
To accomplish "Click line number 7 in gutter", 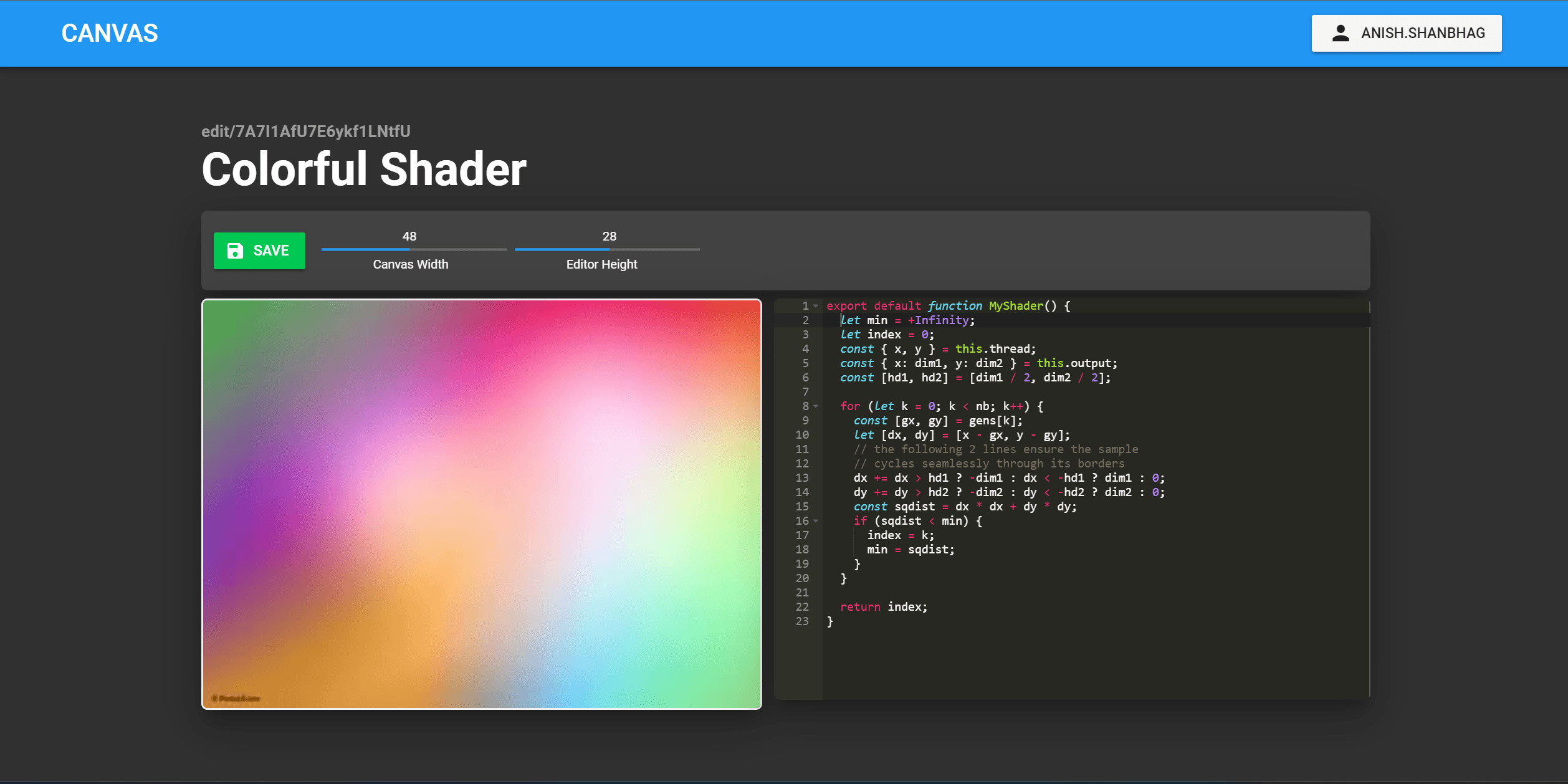I will [x=806, y=392].
